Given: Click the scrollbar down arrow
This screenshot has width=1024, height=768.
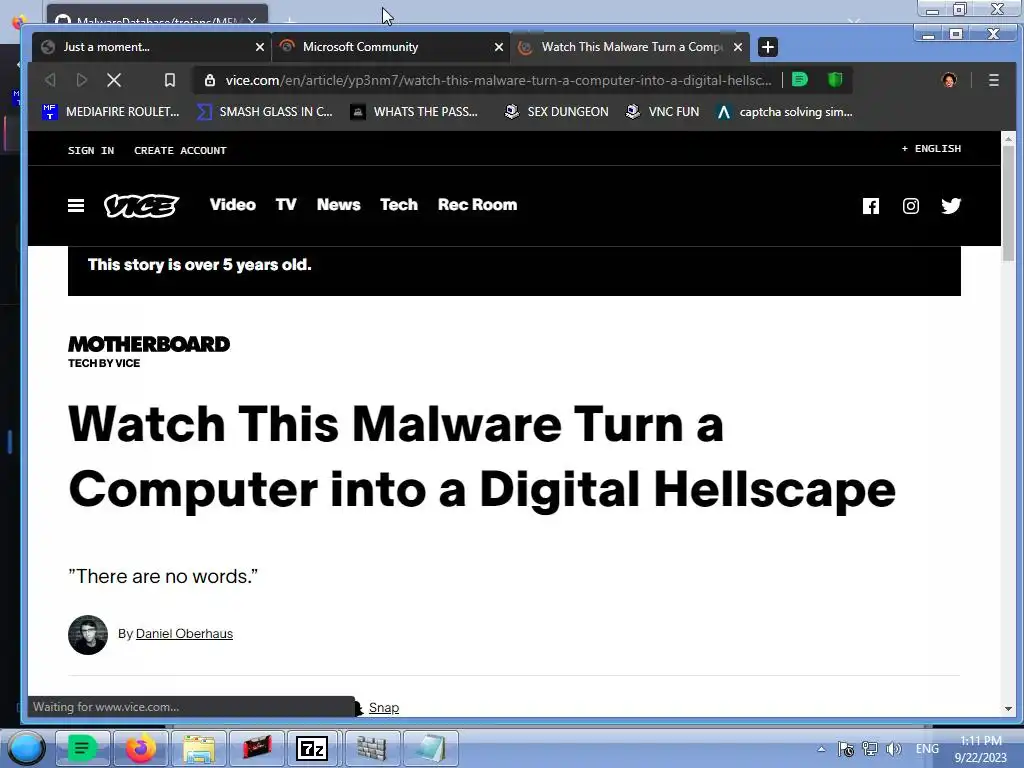Looking at the screenshot, I should pos(1008,709).
